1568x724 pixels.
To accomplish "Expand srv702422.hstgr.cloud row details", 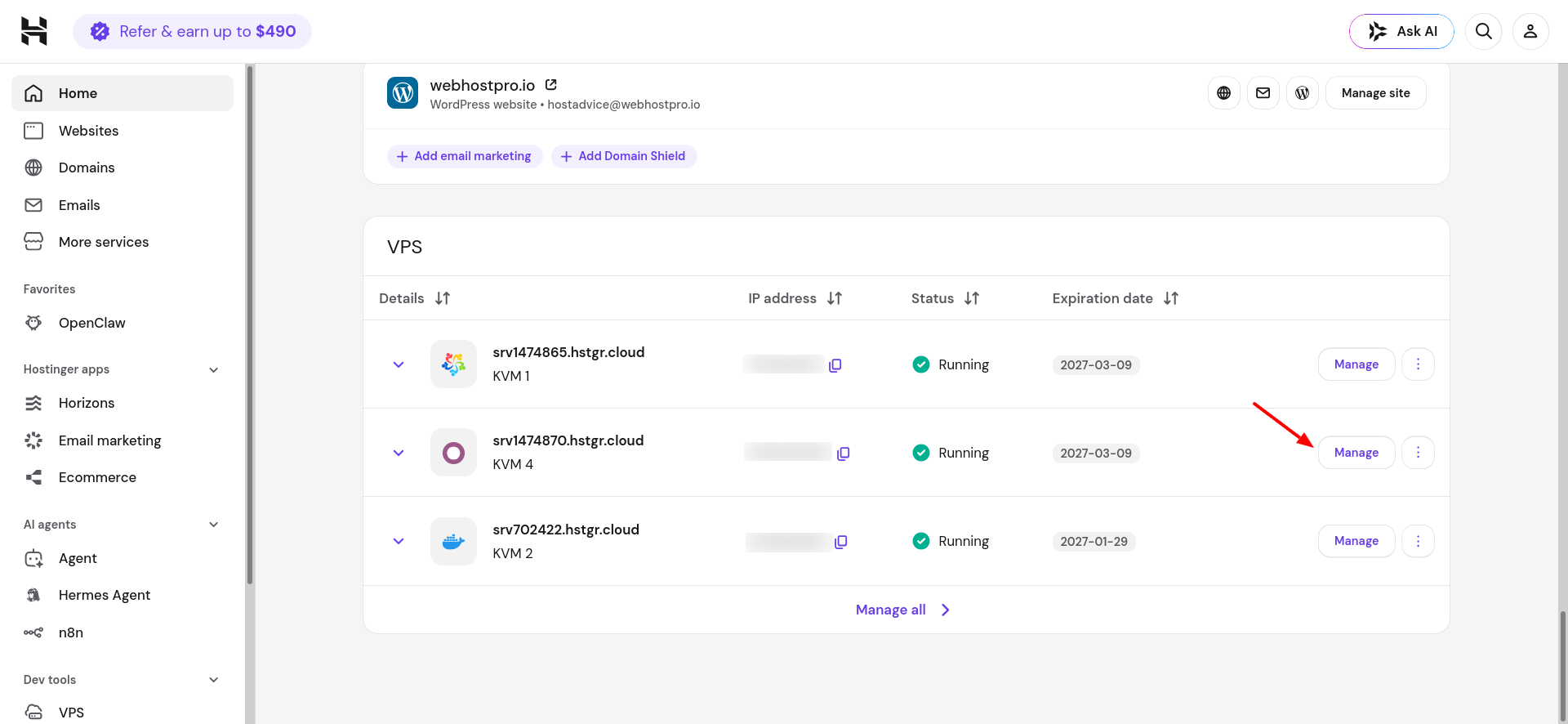I will point(399,541).
